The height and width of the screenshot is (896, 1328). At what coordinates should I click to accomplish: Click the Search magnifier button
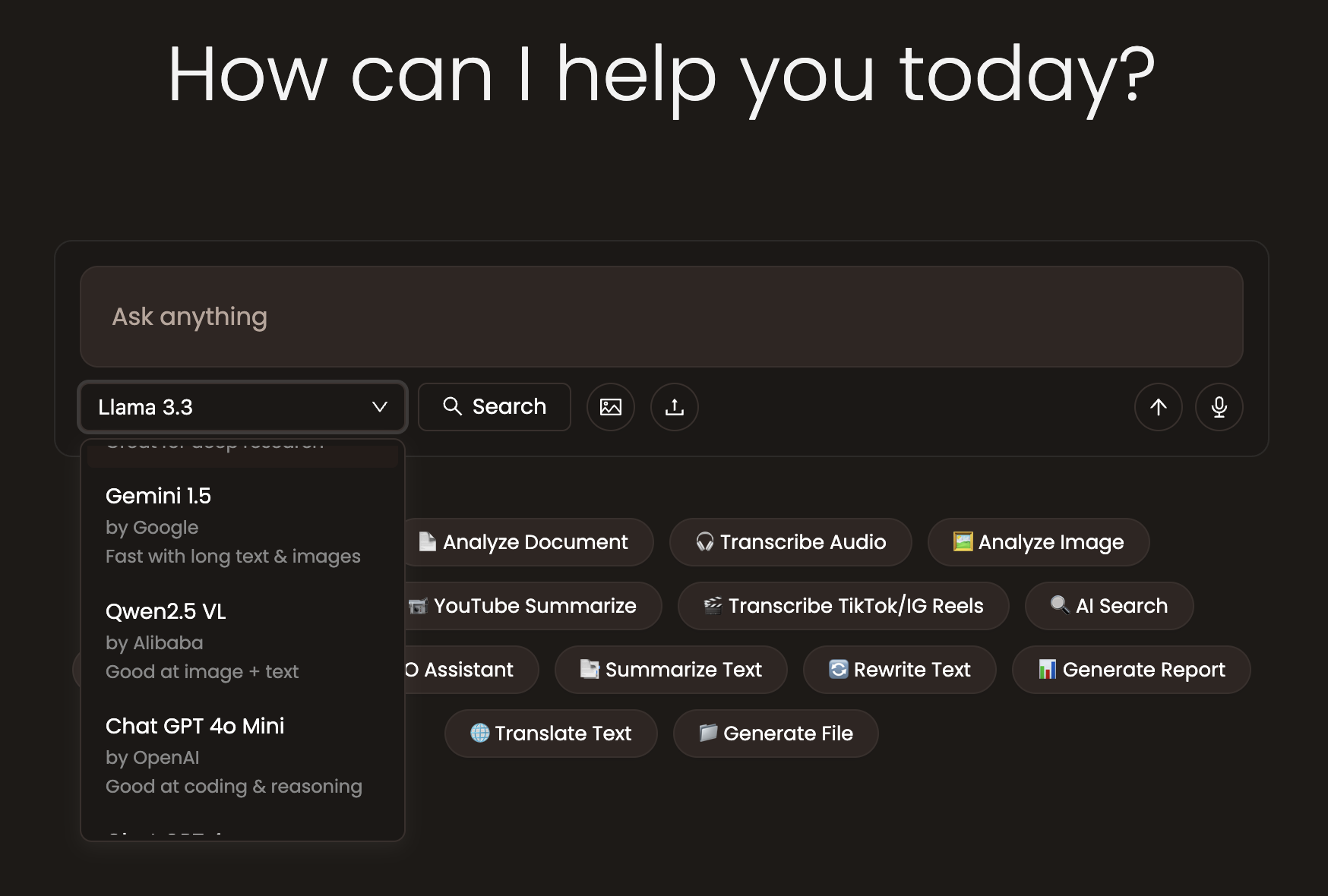494,407
